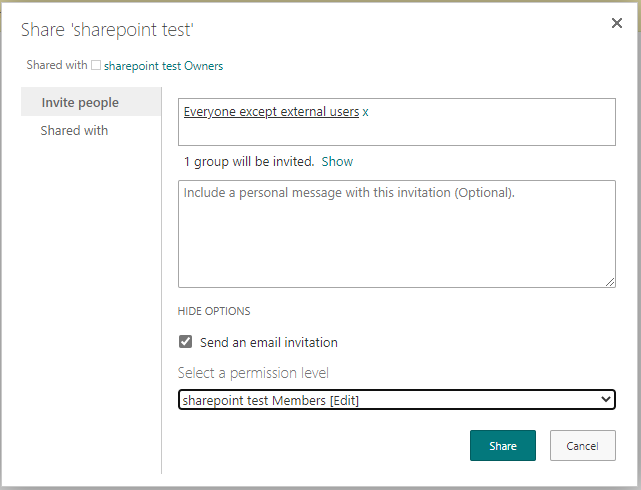Viewport: 641px width, 490px height.
Task: Tick the checkbox before sharepoint test Owners
Action: tap(96, 65)
